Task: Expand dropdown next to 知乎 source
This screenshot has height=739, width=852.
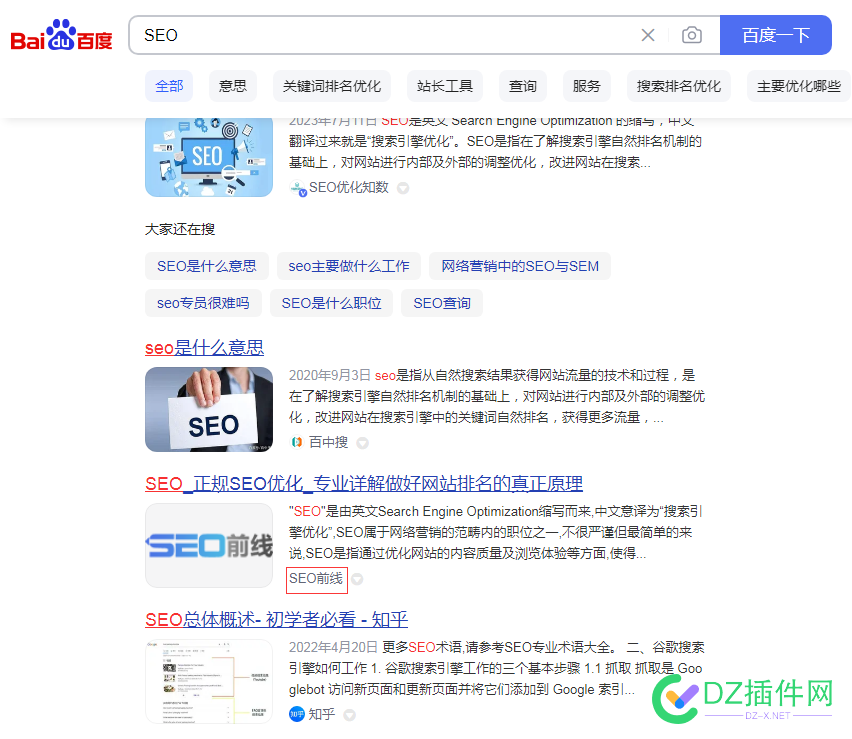Action: [350, 715]
